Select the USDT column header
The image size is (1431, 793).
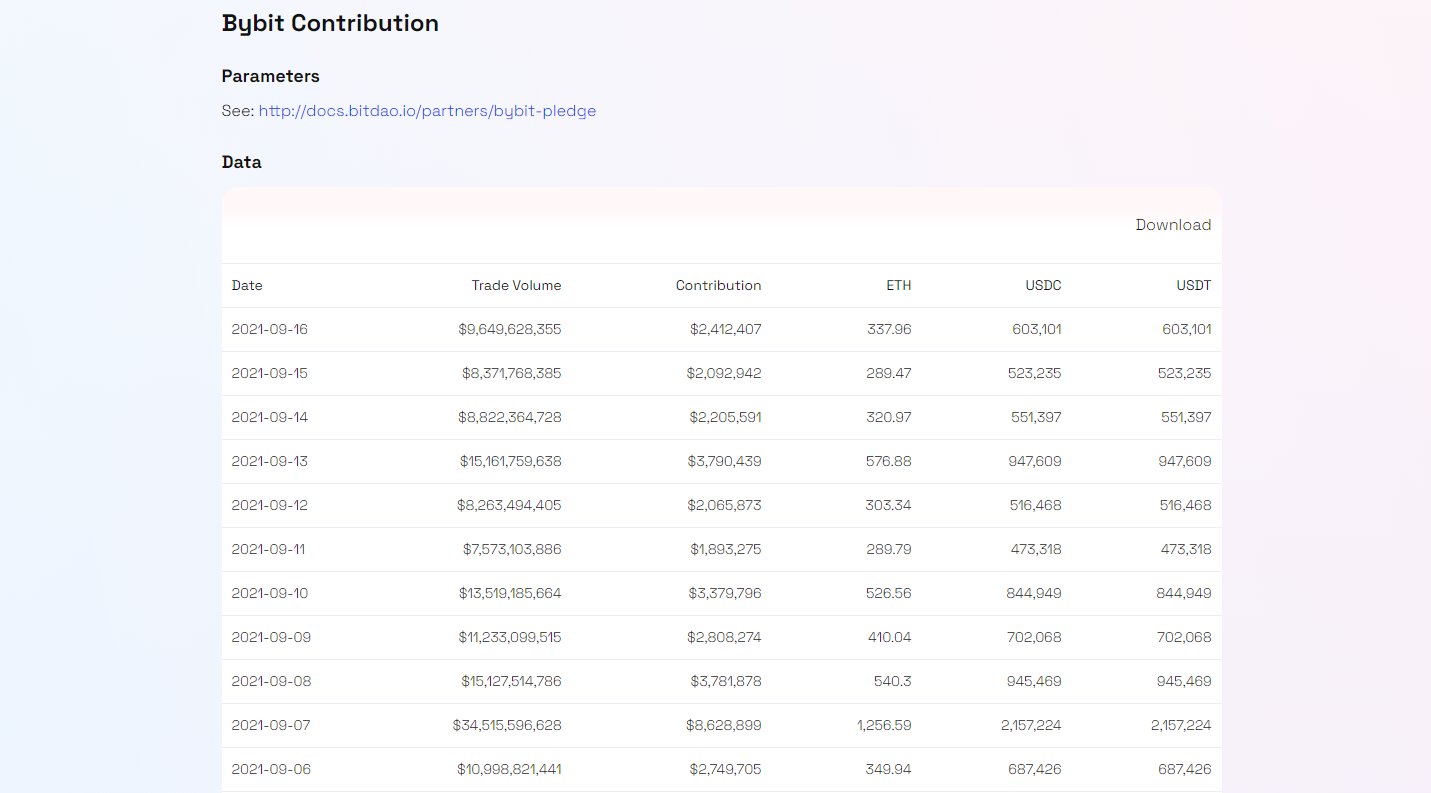pos(1193,285)
